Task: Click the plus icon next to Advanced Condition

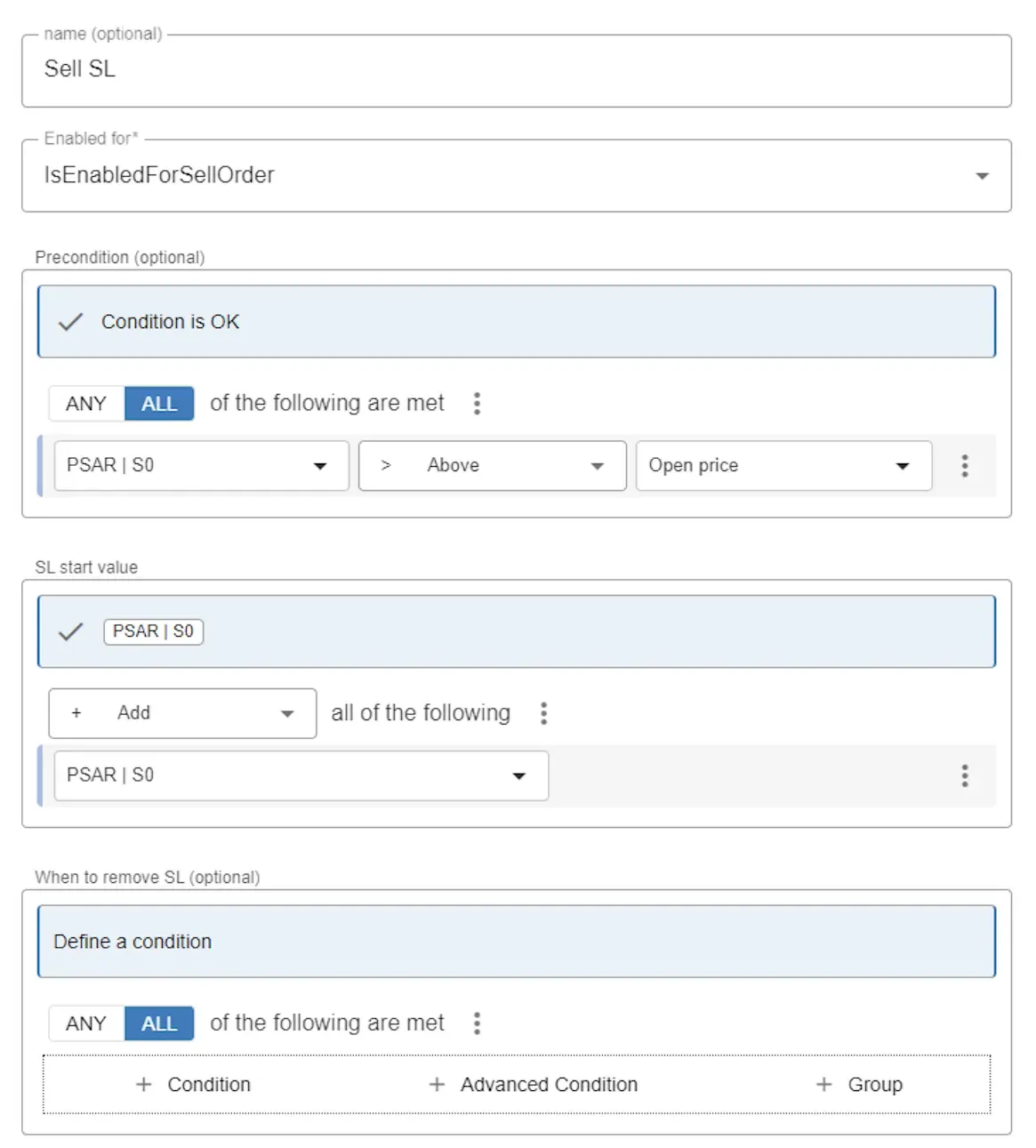Action: coord(437,1085)
